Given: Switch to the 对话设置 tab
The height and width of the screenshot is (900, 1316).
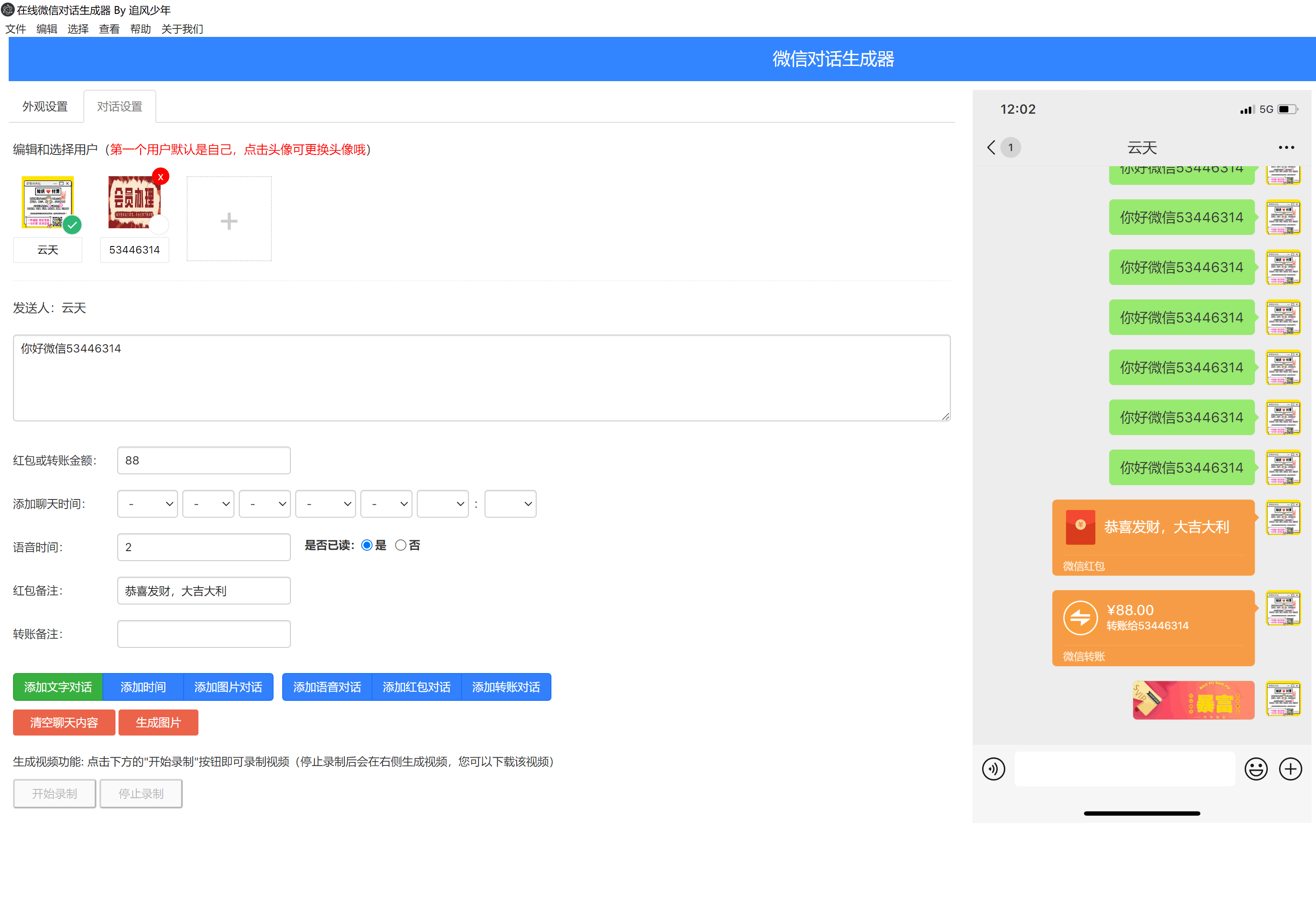Looking at the screenshot, I should (x=119, y=106).
